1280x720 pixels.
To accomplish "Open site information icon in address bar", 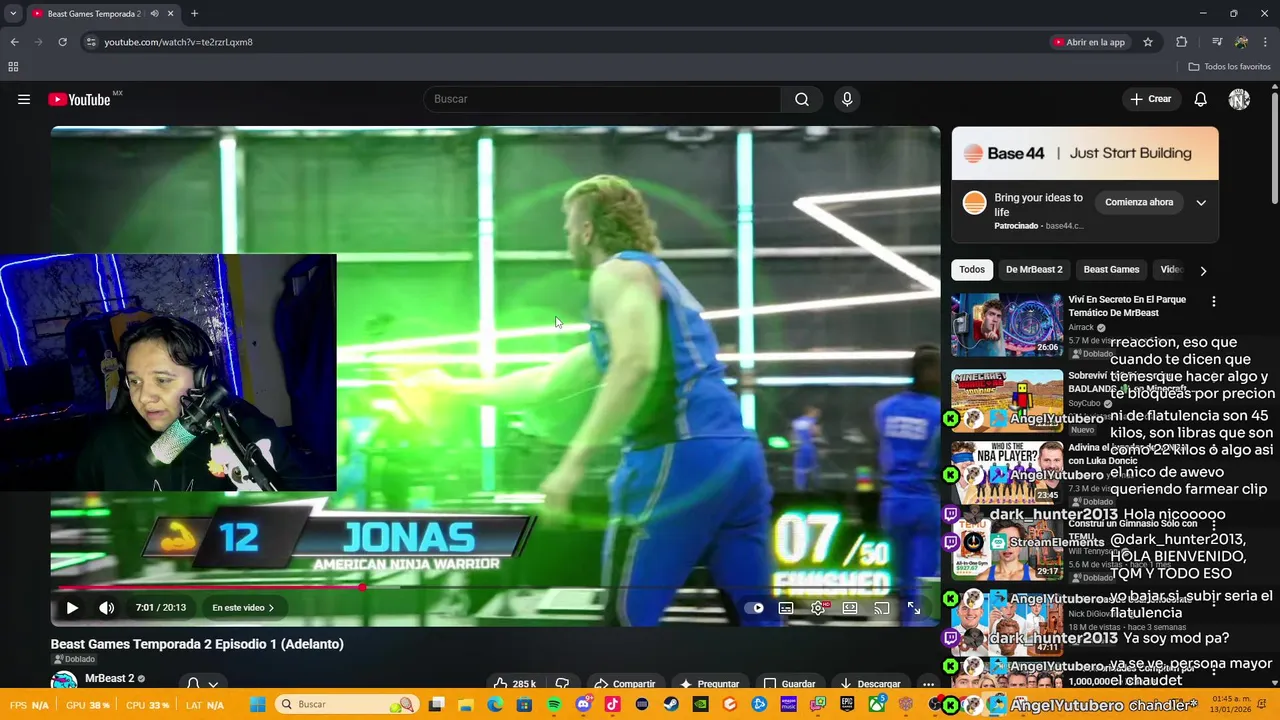I will click(91, 42).
